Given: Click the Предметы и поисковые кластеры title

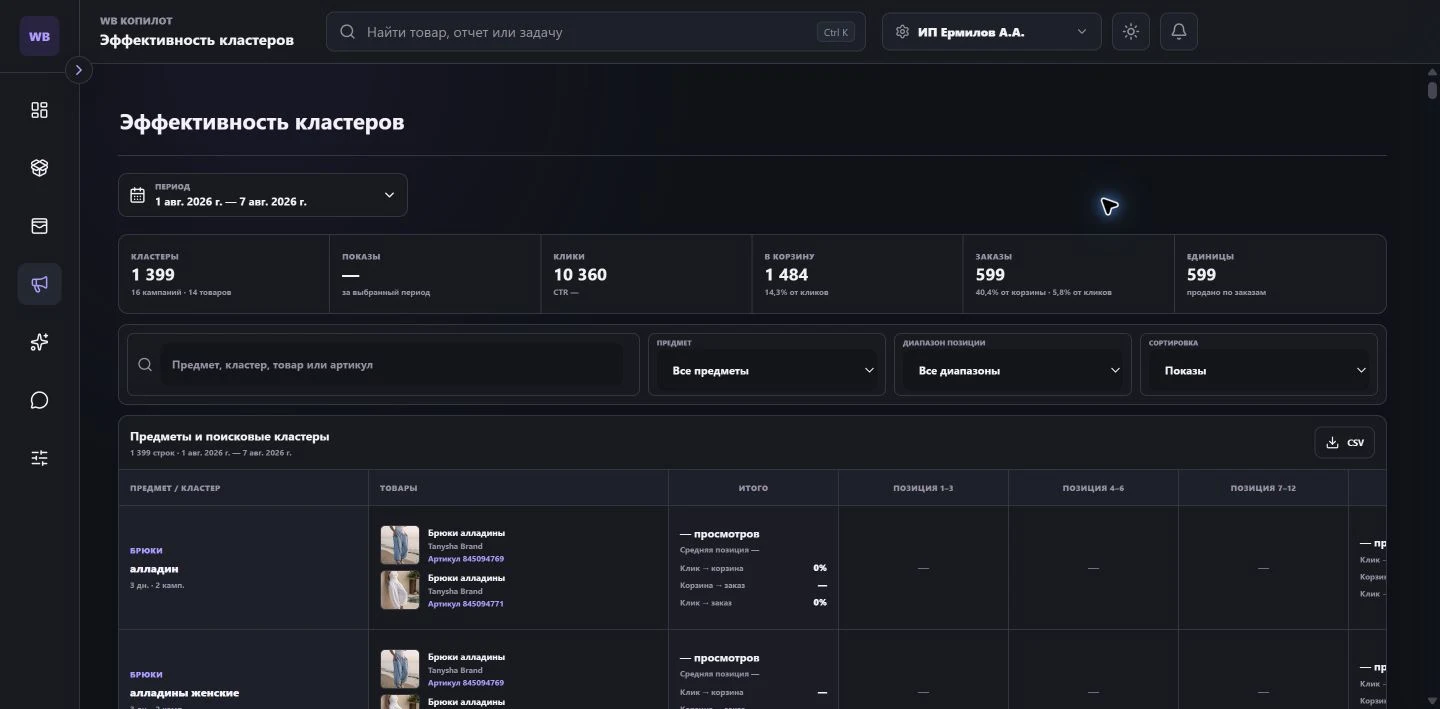Looking at the screenshot, I should [x=230, y=437].
